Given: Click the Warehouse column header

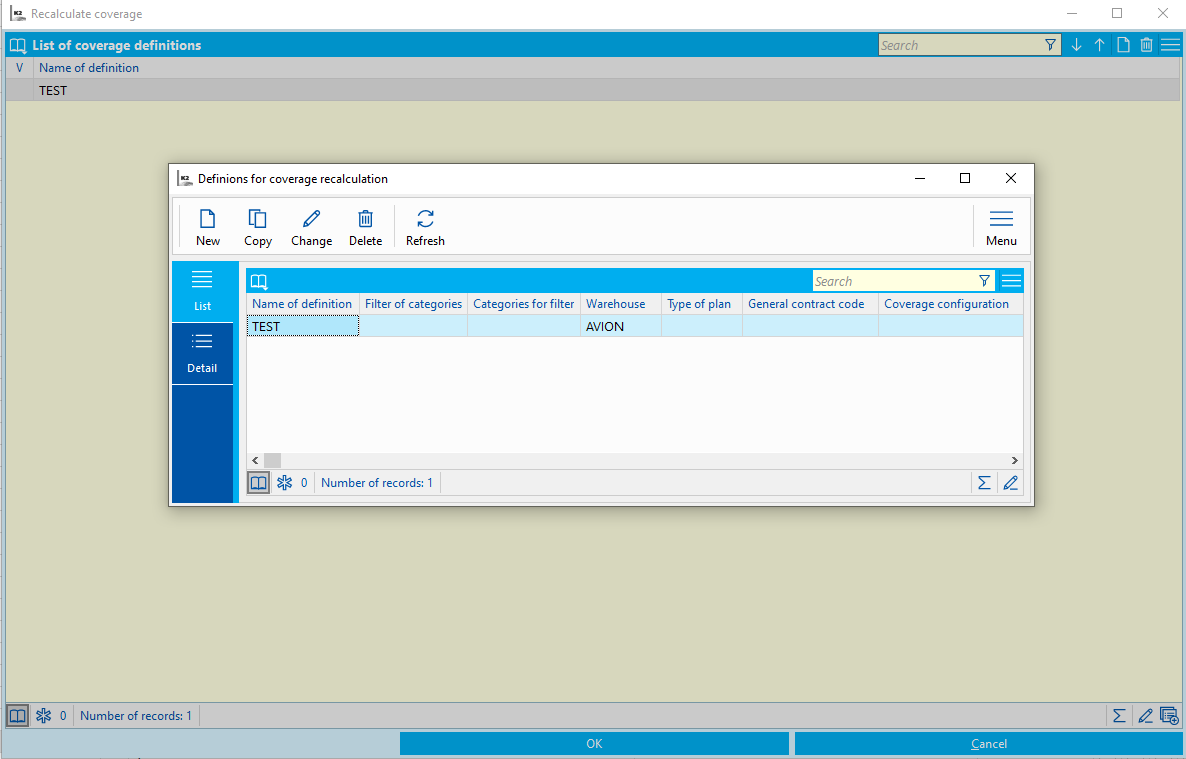Looking at the screenshot, I should coord(620,304).
